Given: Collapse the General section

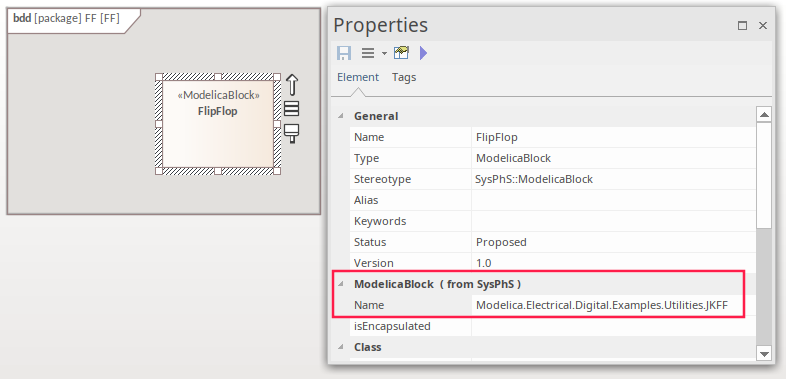Looking at the screenshot, I should [x=341, y=116].
